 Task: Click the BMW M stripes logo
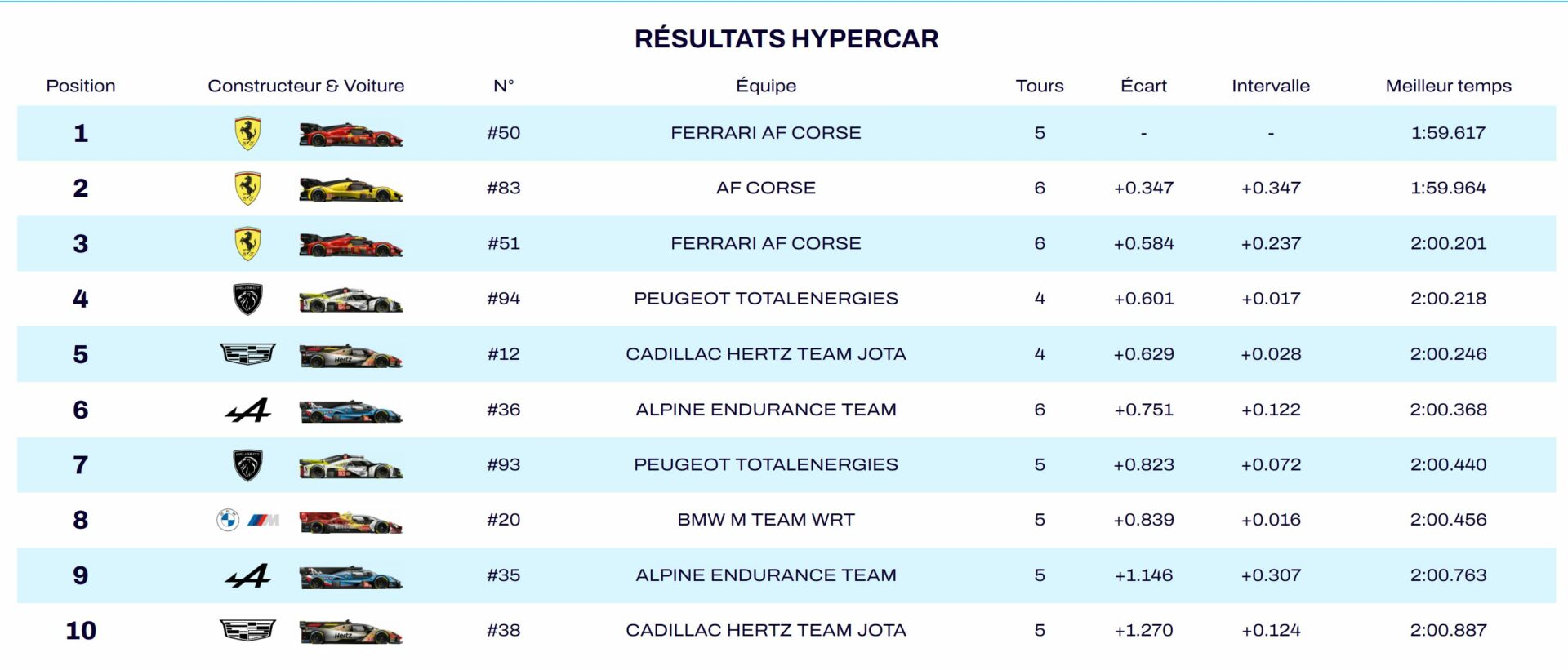[x=263, y=520]
